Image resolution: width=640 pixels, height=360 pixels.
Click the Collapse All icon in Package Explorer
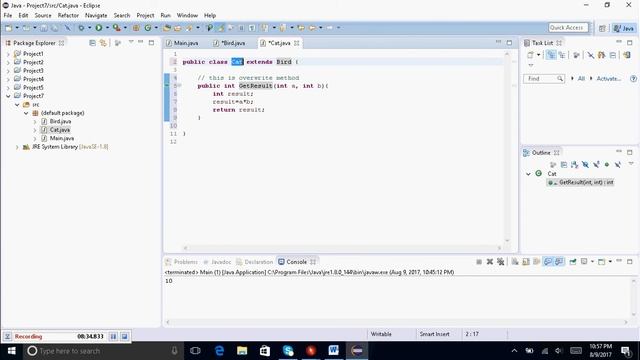(x=92, y=42)
